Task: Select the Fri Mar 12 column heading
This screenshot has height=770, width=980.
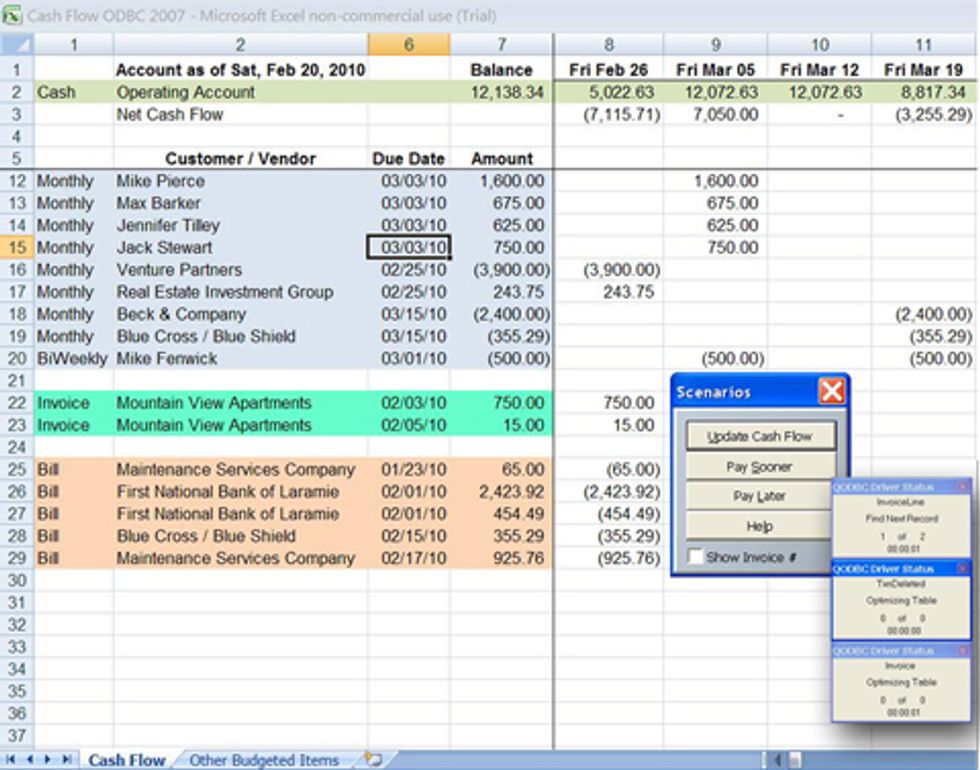Action: click(819, 70)
